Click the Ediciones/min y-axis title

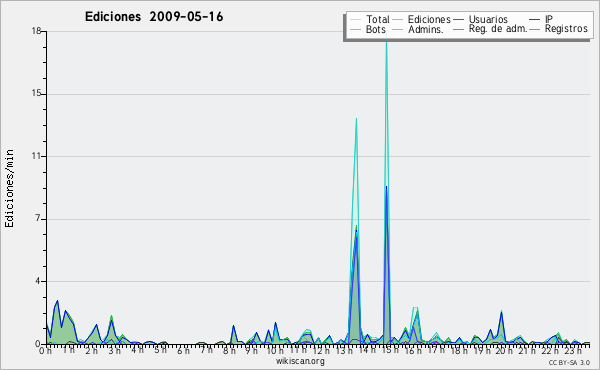[x=9, y=188]
